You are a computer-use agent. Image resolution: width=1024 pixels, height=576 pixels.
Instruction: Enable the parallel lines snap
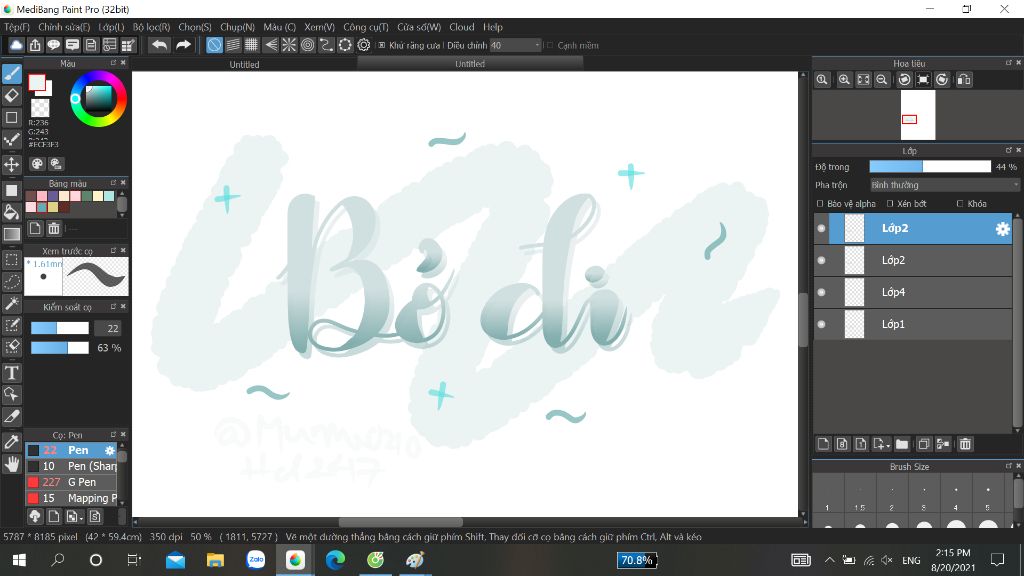tap(233, 45)
